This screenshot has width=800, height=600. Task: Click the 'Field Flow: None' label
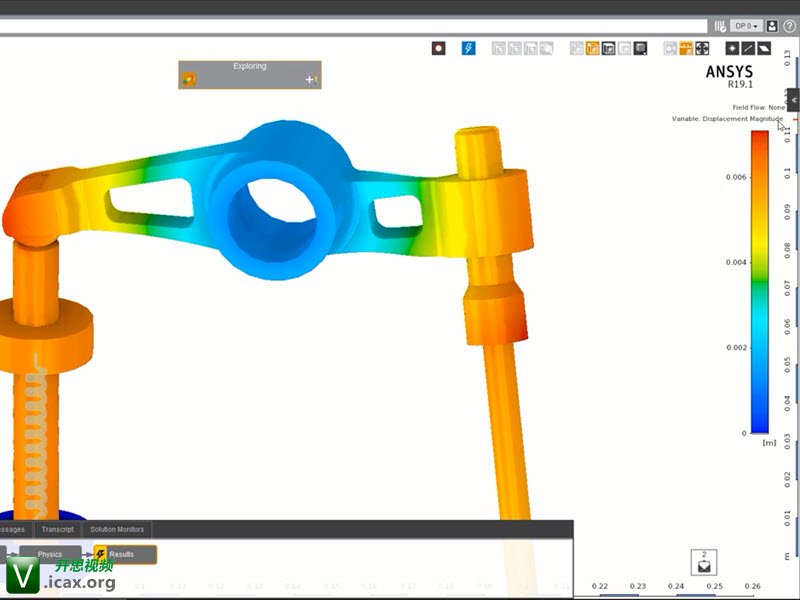pos(759,107)
